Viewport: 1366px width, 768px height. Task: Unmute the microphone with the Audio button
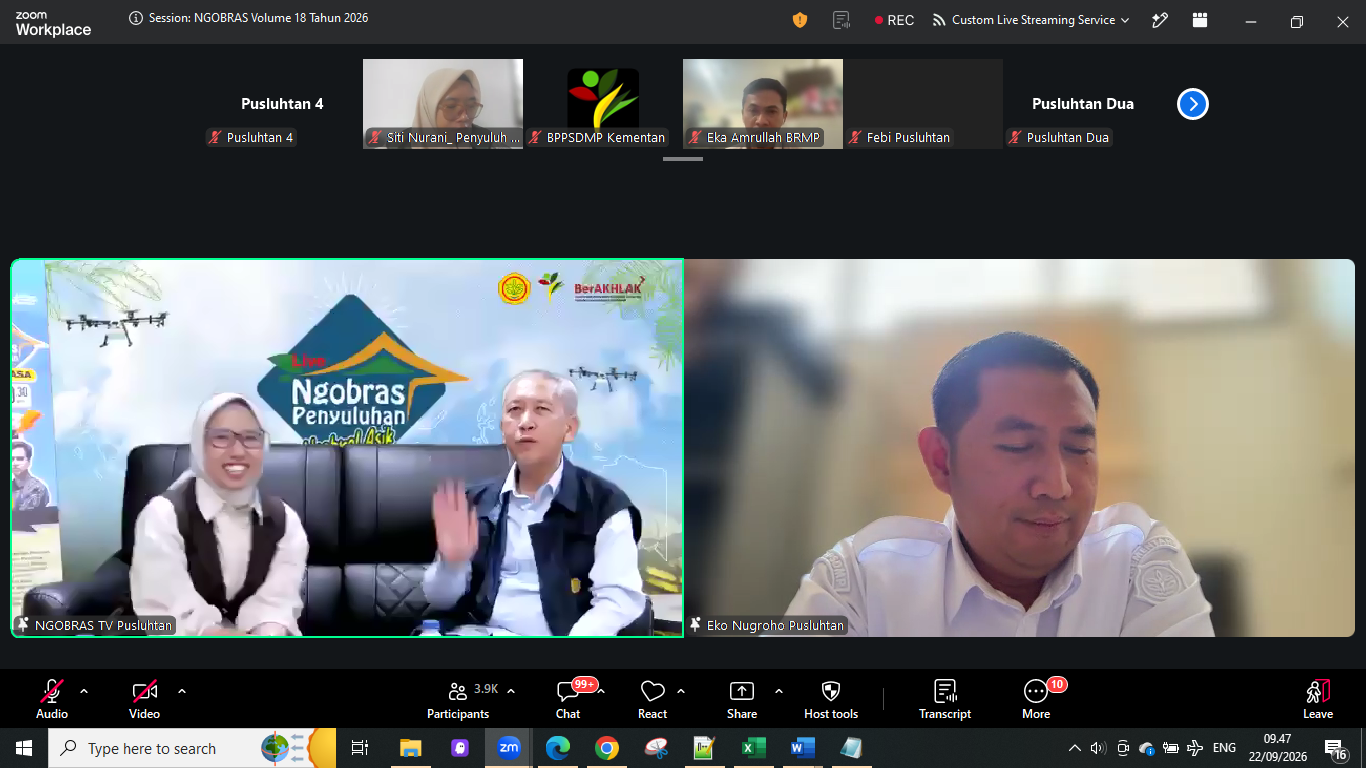click(x=52, y=698)
